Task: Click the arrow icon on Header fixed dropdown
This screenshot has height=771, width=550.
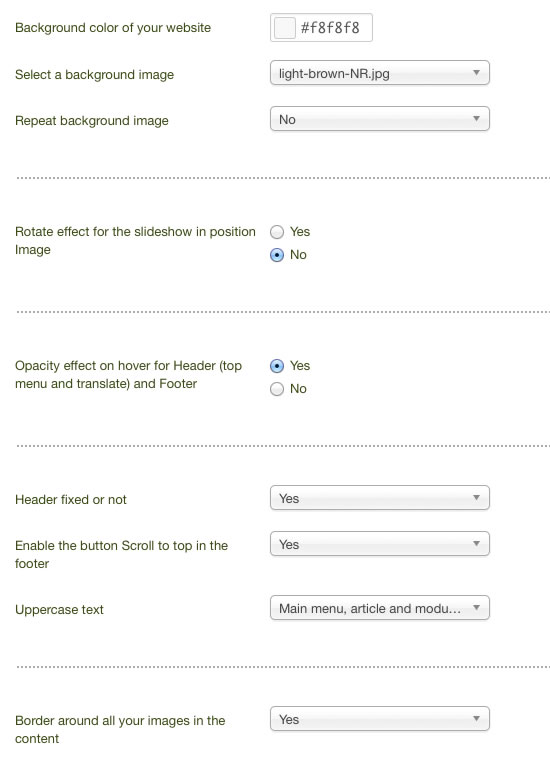Action: pos(476,498)
